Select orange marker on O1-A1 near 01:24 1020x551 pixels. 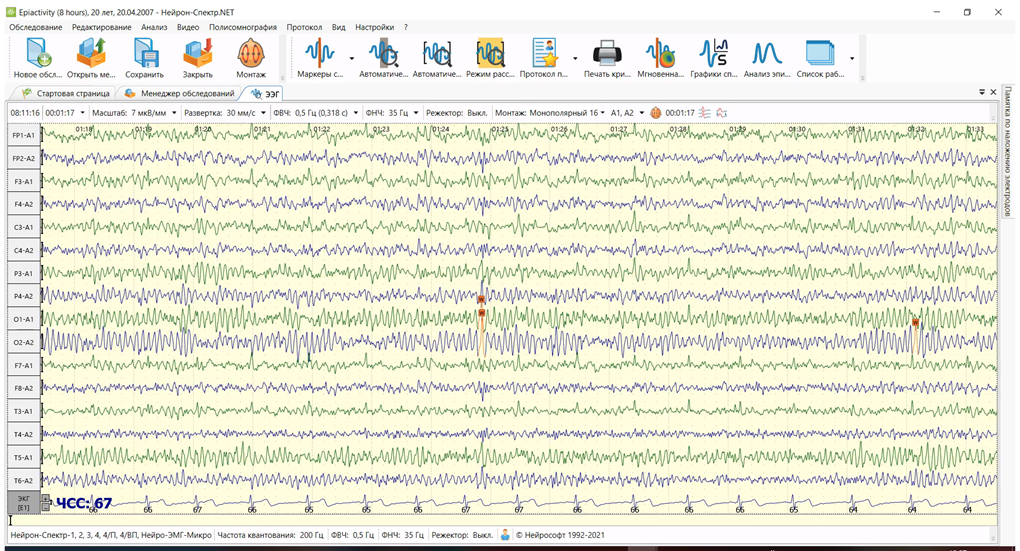tap(482, 313)
